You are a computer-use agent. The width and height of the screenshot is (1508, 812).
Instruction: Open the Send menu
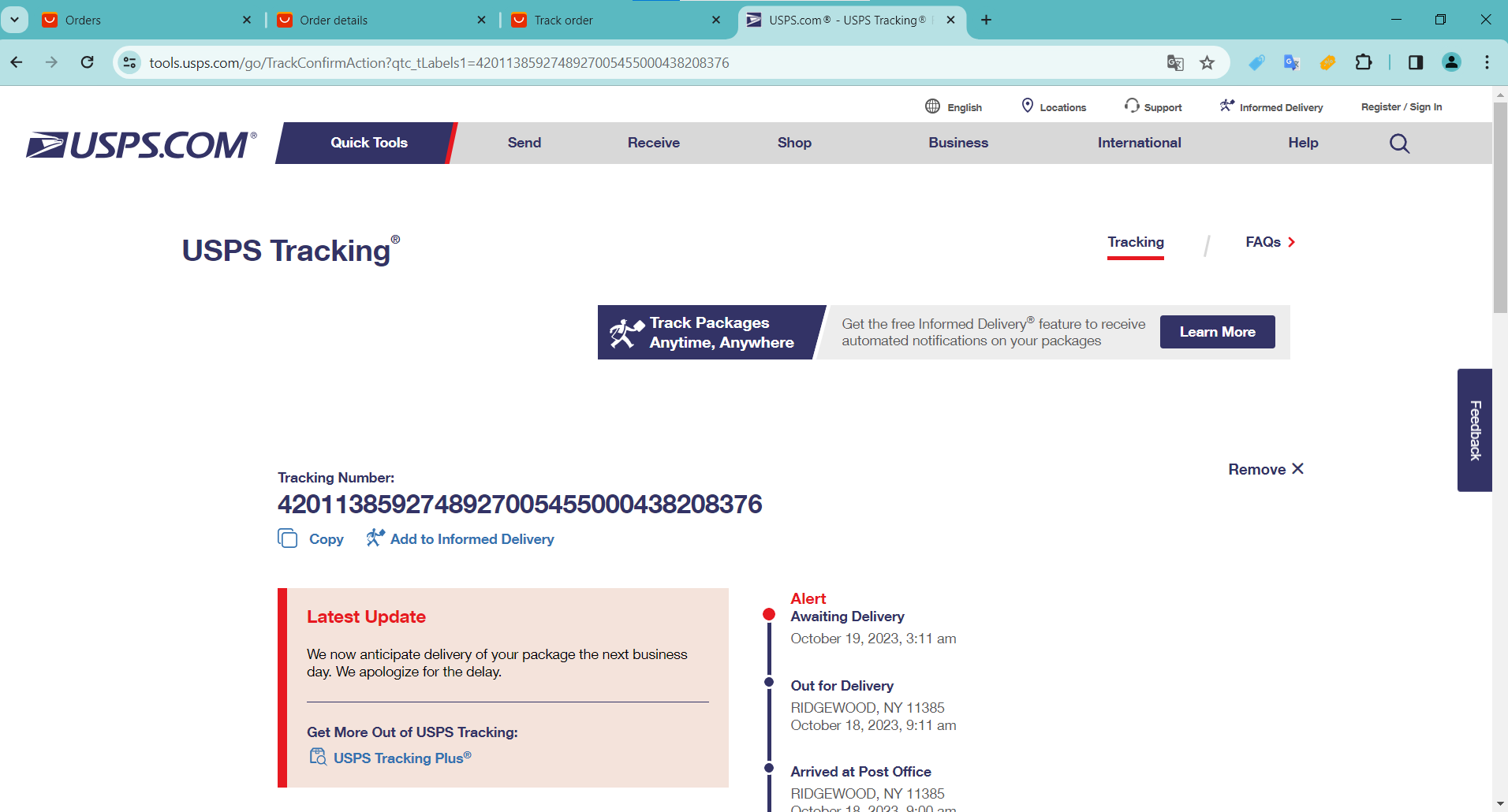524,143
